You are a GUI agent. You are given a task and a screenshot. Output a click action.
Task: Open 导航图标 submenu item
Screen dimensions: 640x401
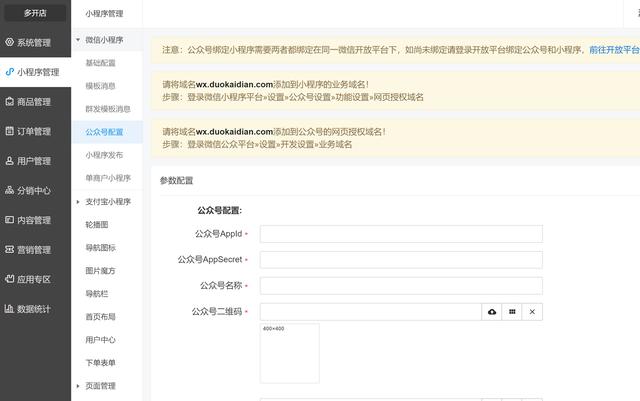[x=100, y=247]
